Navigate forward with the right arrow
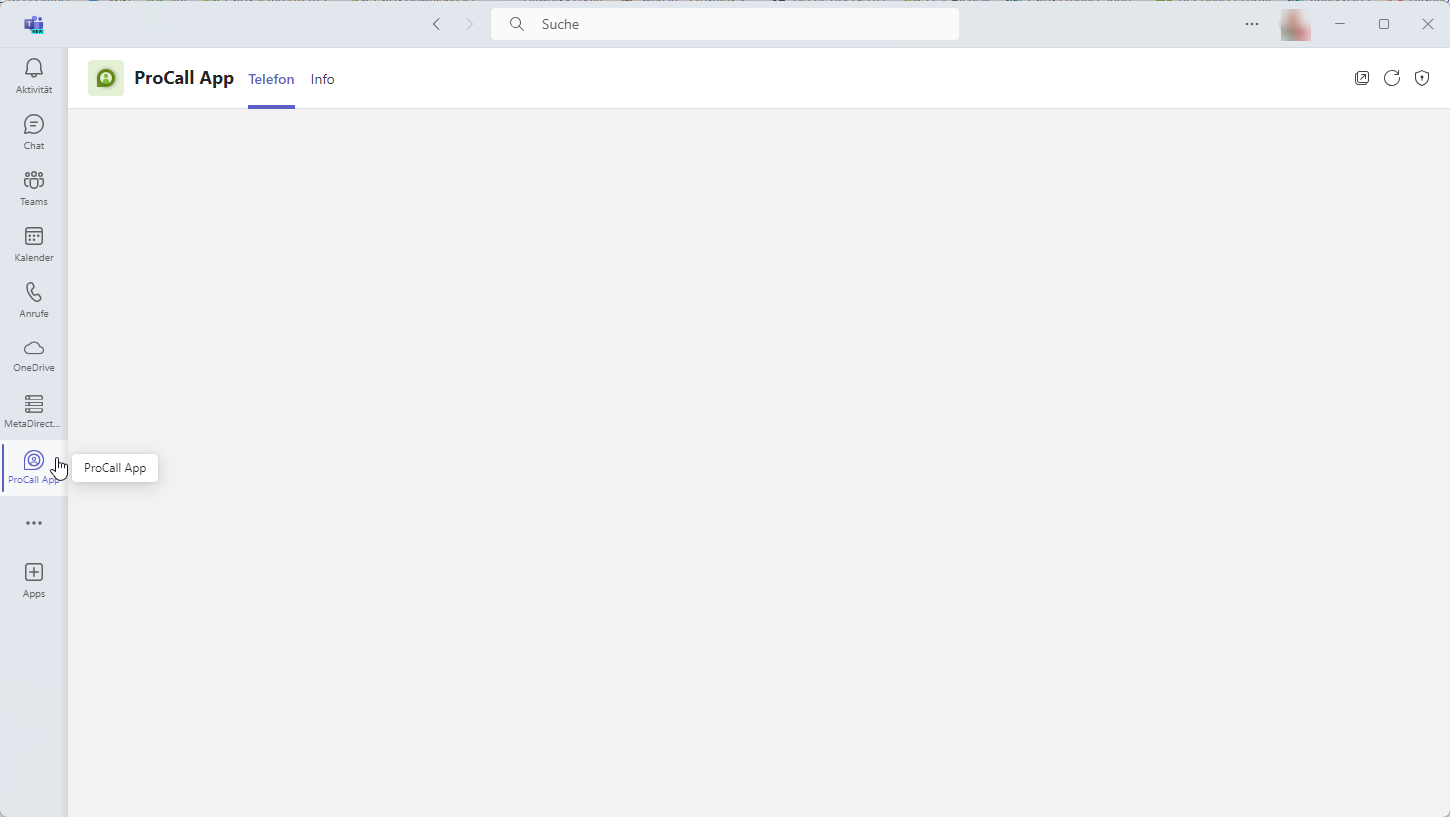The image size is (1450, 817). 470,24
